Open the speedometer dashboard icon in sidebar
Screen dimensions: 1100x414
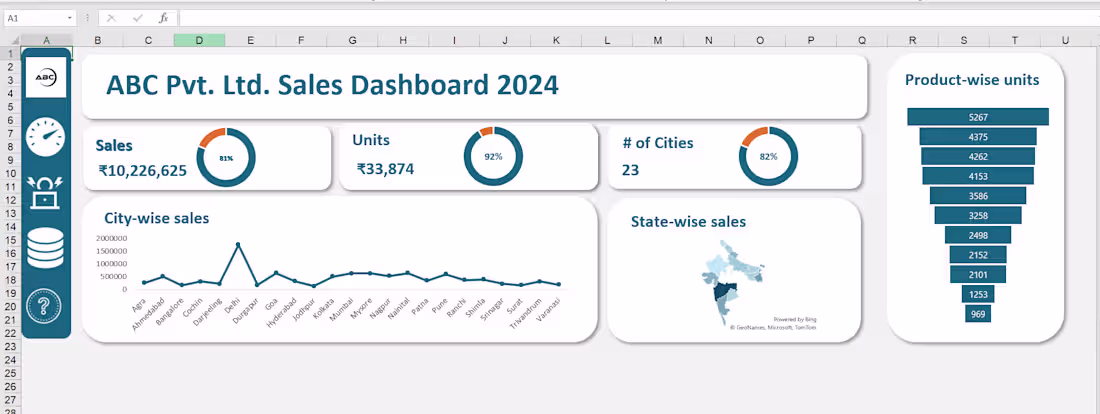46,137
